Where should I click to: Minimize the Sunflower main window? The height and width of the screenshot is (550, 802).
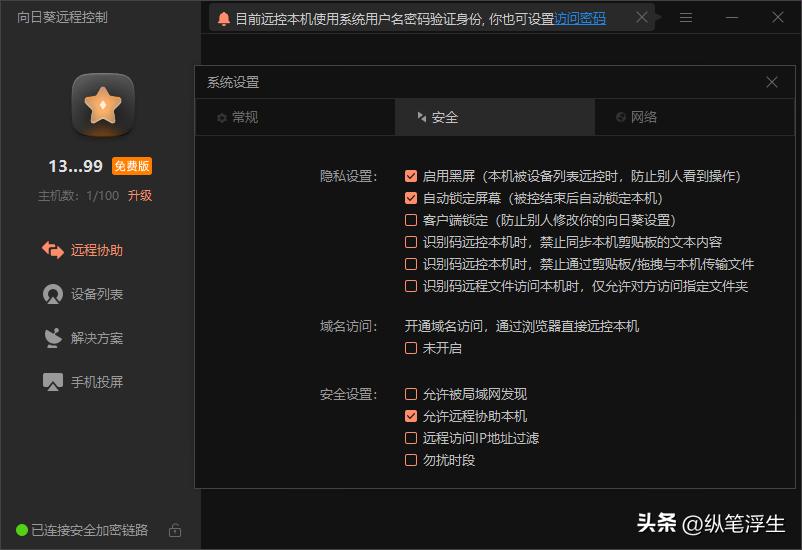tap(732, 18)
